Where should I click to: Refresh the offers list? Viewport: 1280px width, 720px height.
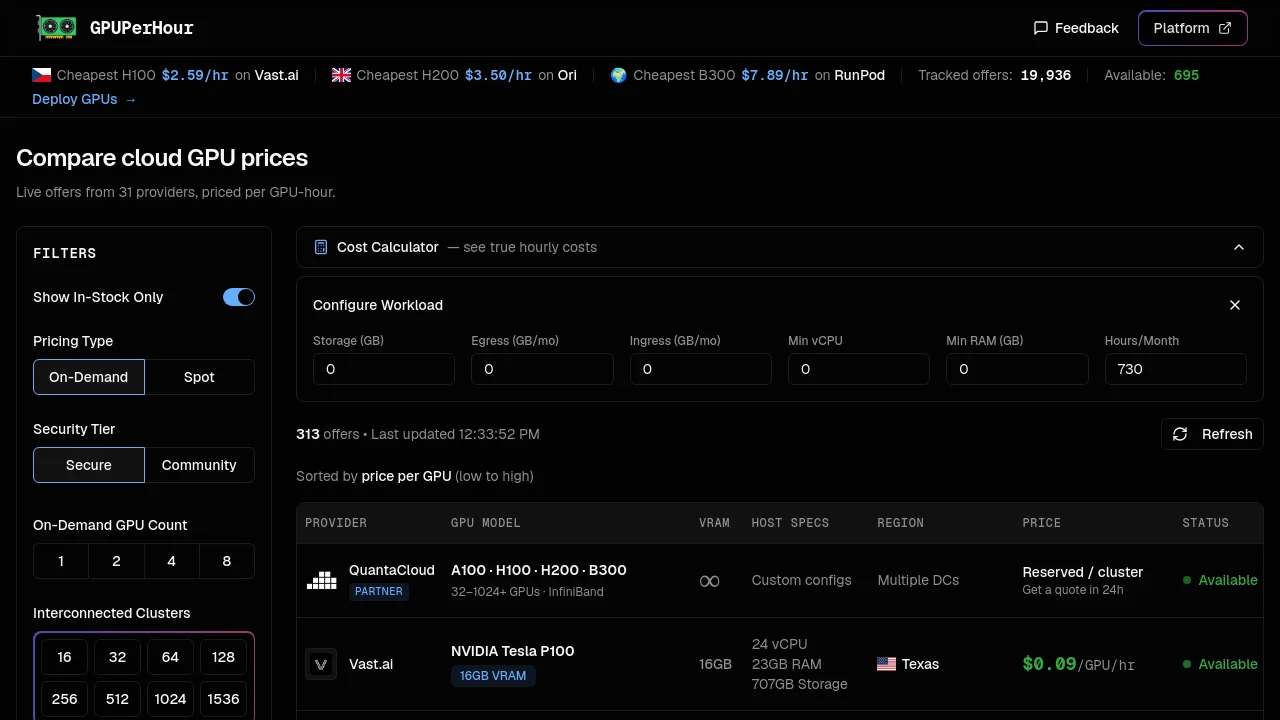(1213, 434)
